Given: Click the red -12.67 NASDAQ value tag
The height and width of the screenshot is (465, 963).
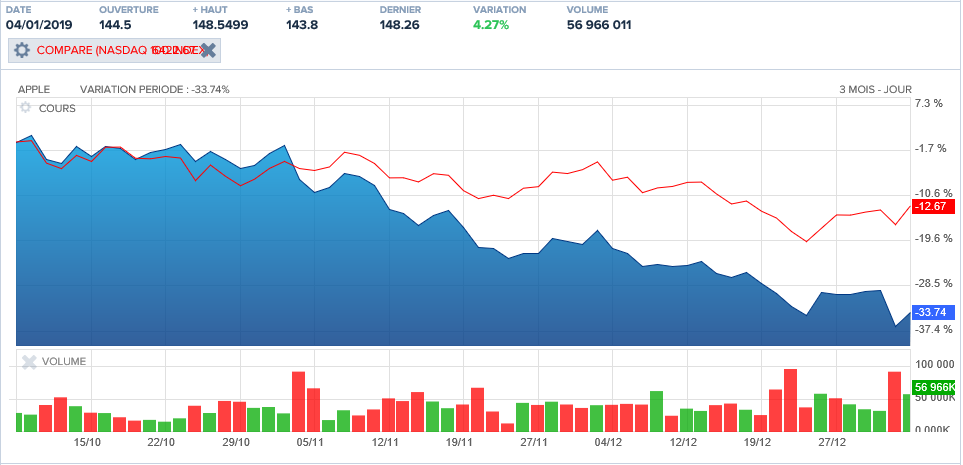Looking at the screenshot, I should coord(934,206).
